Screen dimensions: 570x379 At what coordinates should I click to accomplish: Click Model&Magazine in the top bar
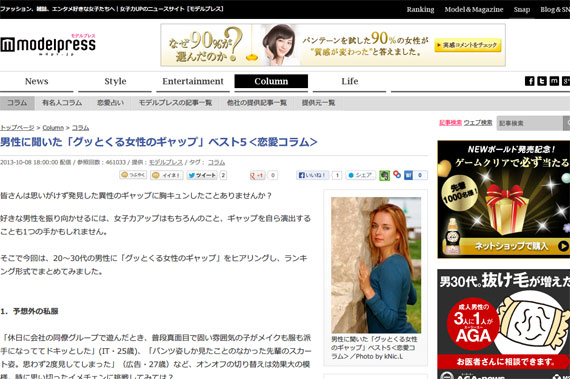474,10
